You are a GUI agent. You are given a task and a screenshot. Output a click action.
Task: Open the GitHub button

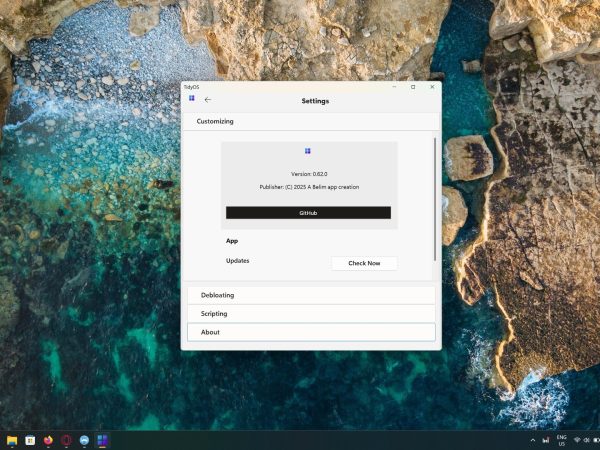[x=308, y=213]
